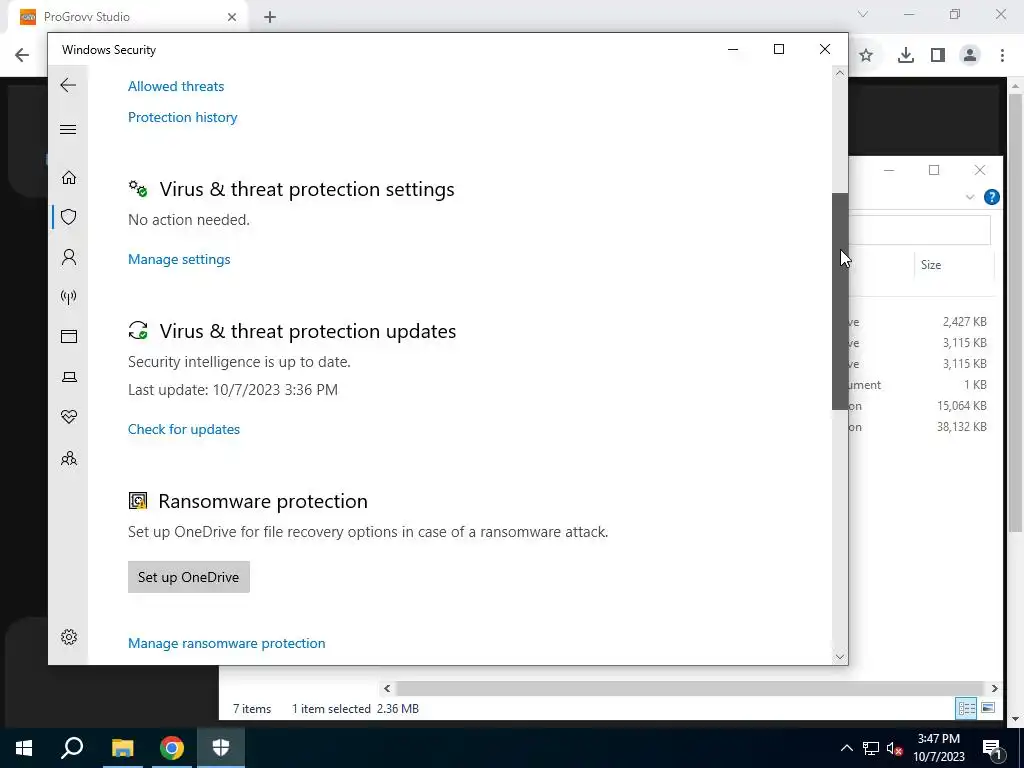Open the hamburger navigation menu

pos(68,129)
